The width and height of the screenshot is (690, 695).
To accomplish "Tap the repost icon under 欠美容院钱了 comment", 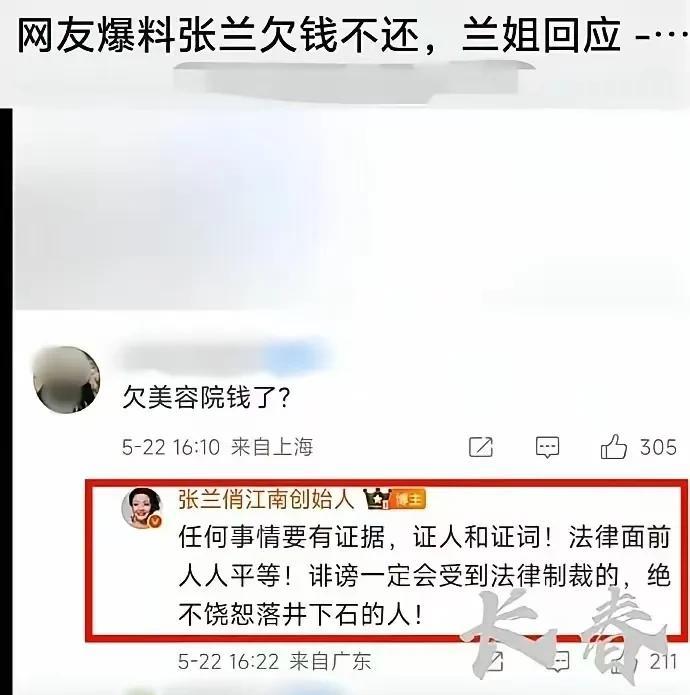I will coord(481,447).
